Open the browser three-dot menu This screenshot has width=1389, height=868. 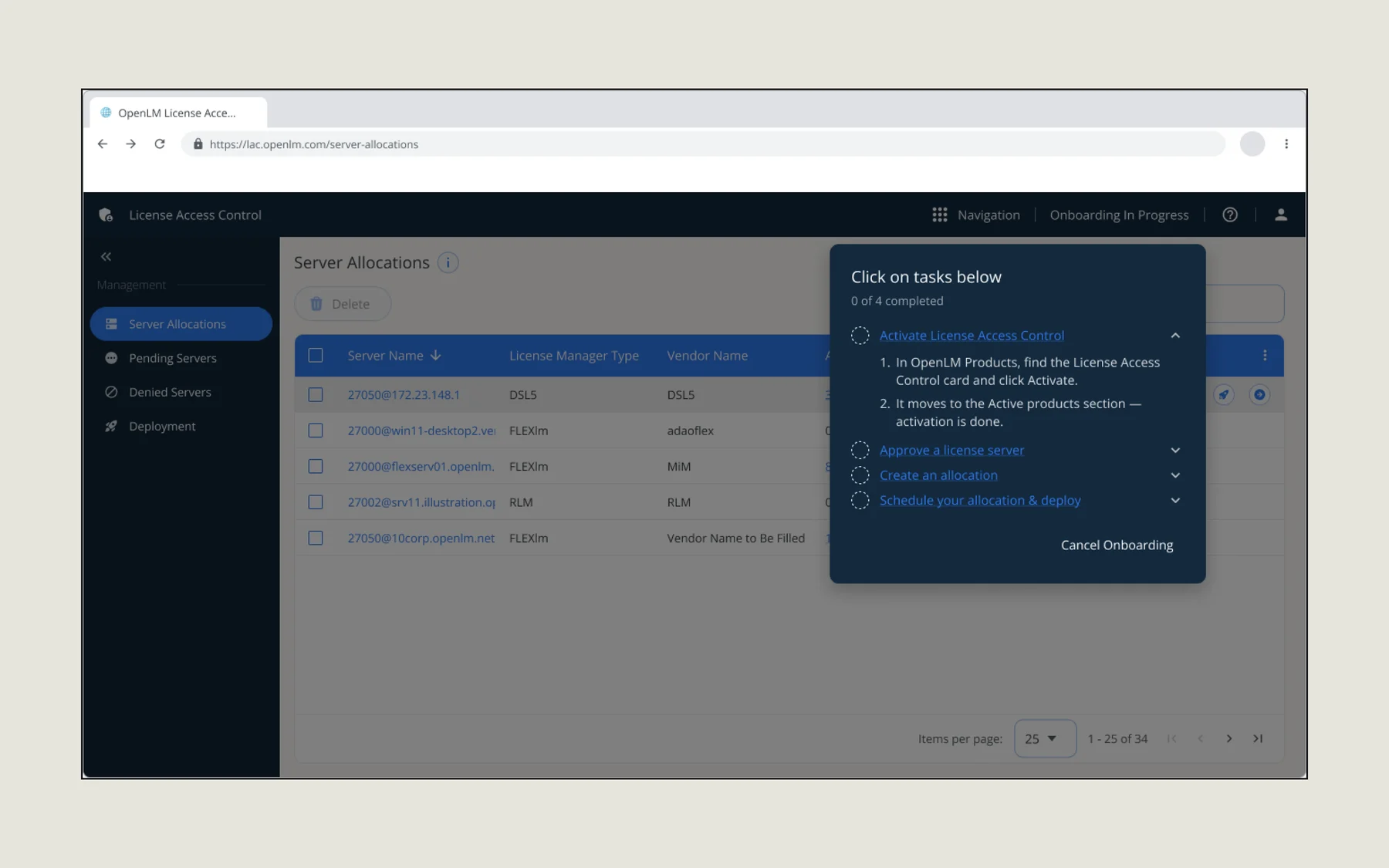[x=1286, y=144]
